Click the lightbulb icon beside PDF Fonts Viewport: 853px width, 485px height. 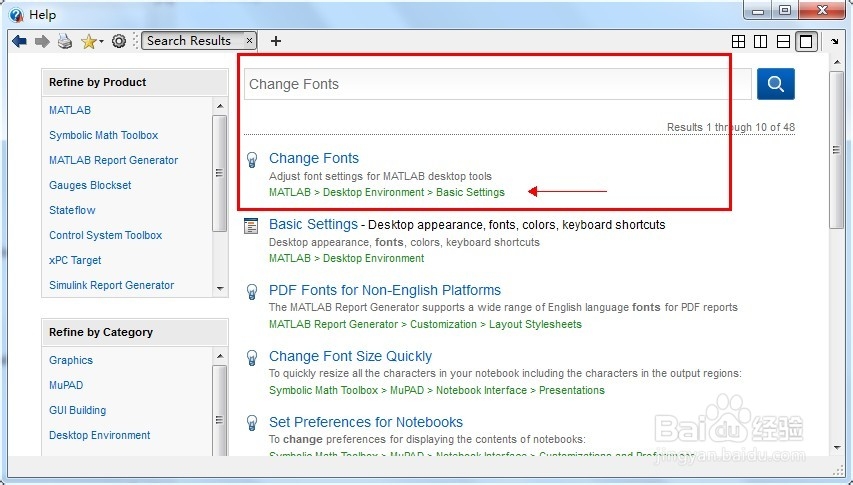coord(252,291)
